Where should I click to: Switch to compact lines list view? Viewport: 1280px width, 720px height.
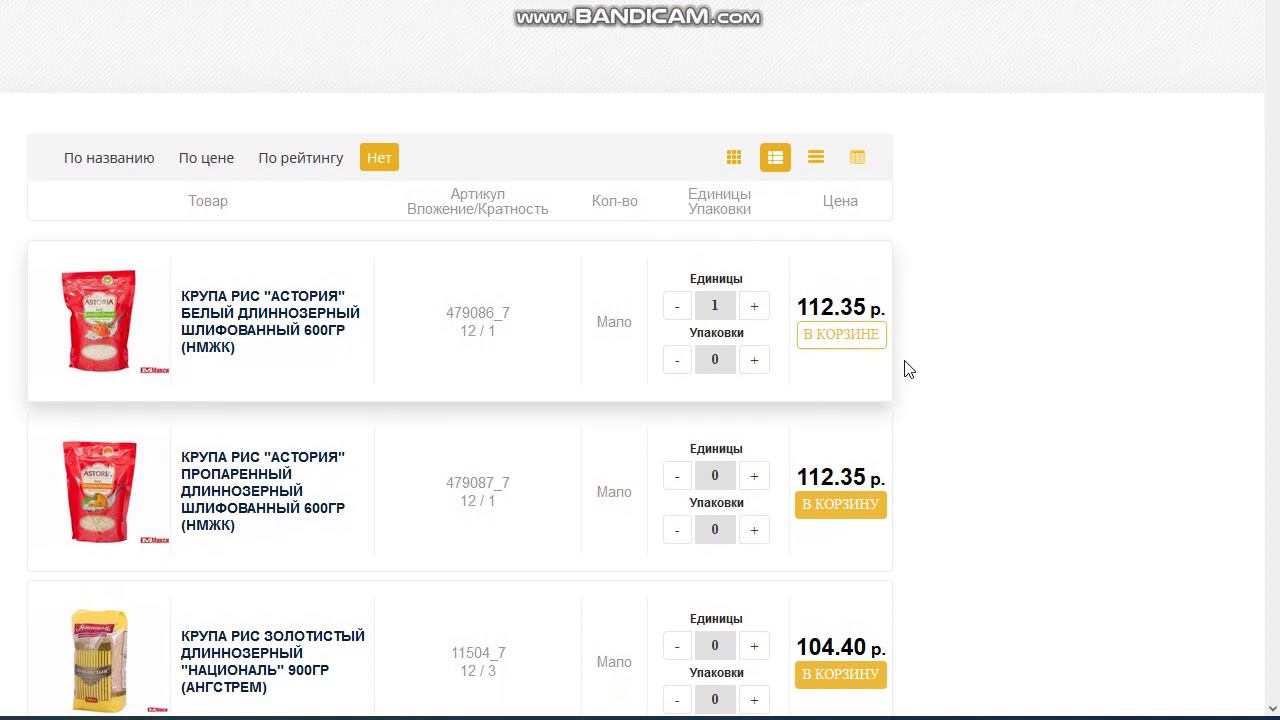816,157
